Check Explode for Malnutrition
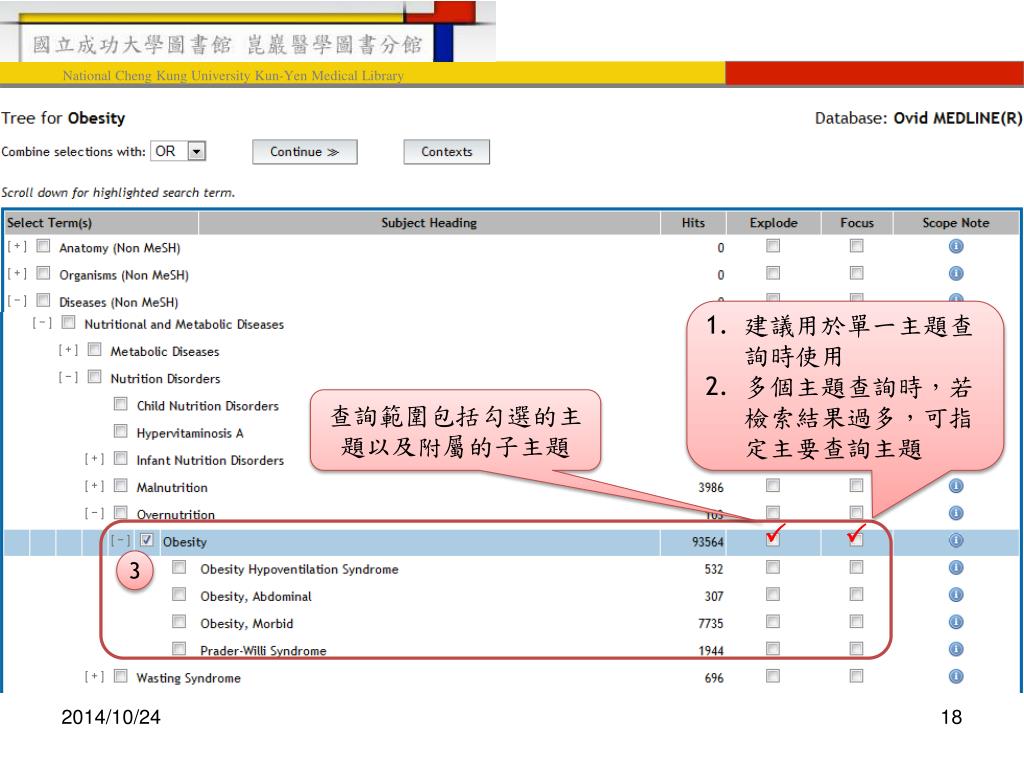1024x768 pixels. pos(773,485)
